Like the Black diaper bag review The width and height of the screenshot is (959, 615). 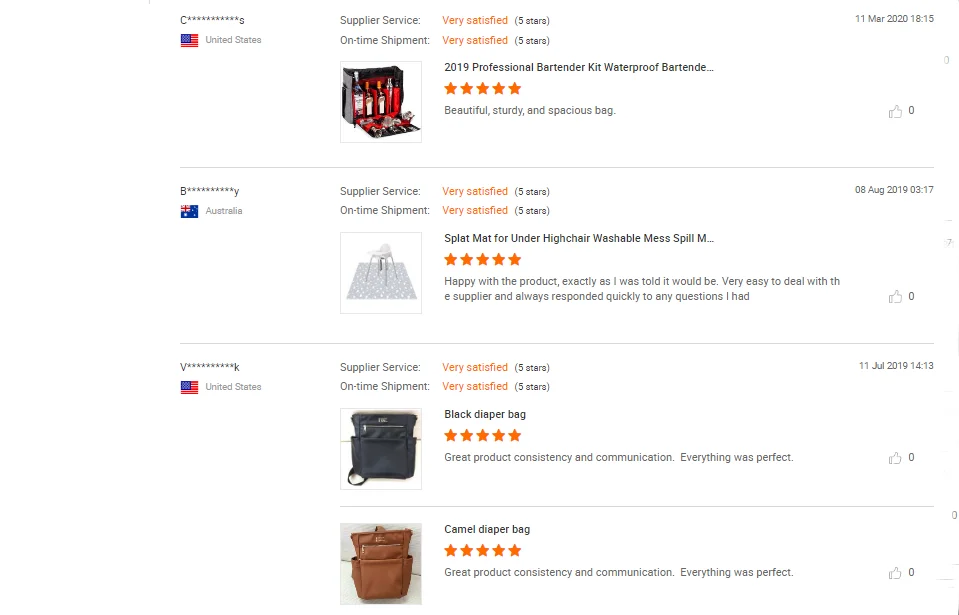click(x=895, y=458)
